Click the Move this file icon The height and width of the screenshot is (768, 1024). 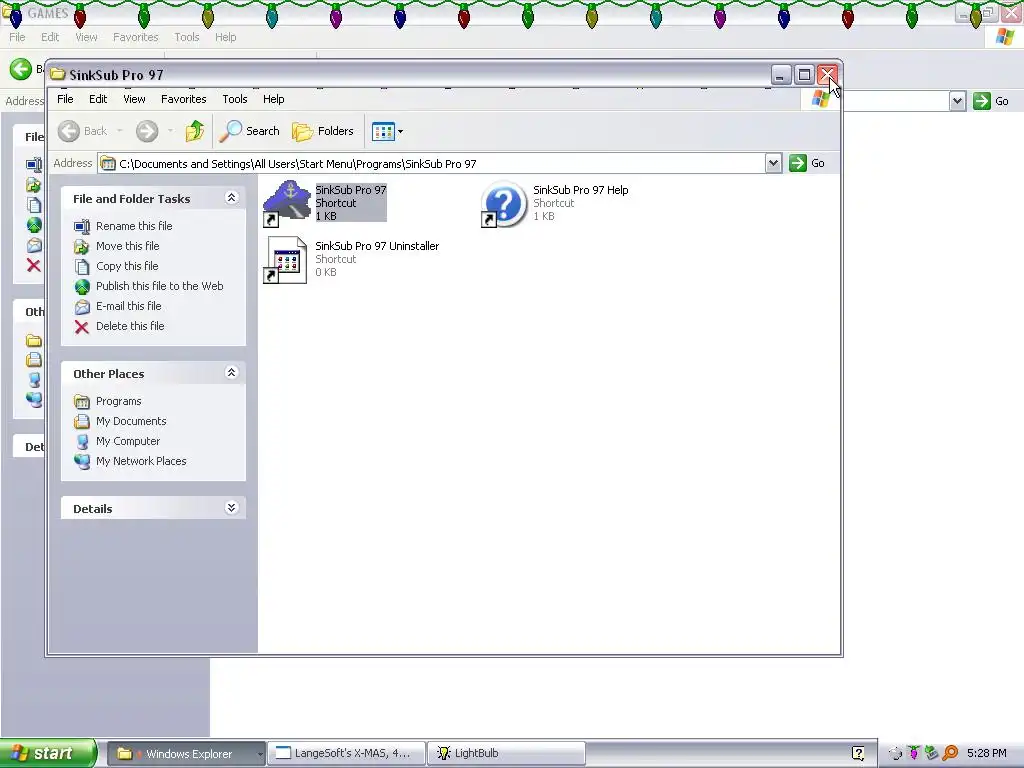(x=82, y=247)
